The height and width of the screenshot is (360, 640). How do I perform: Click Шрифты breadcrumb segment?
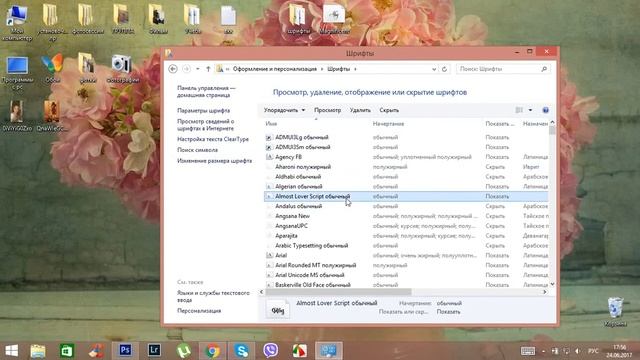point(338,69)
